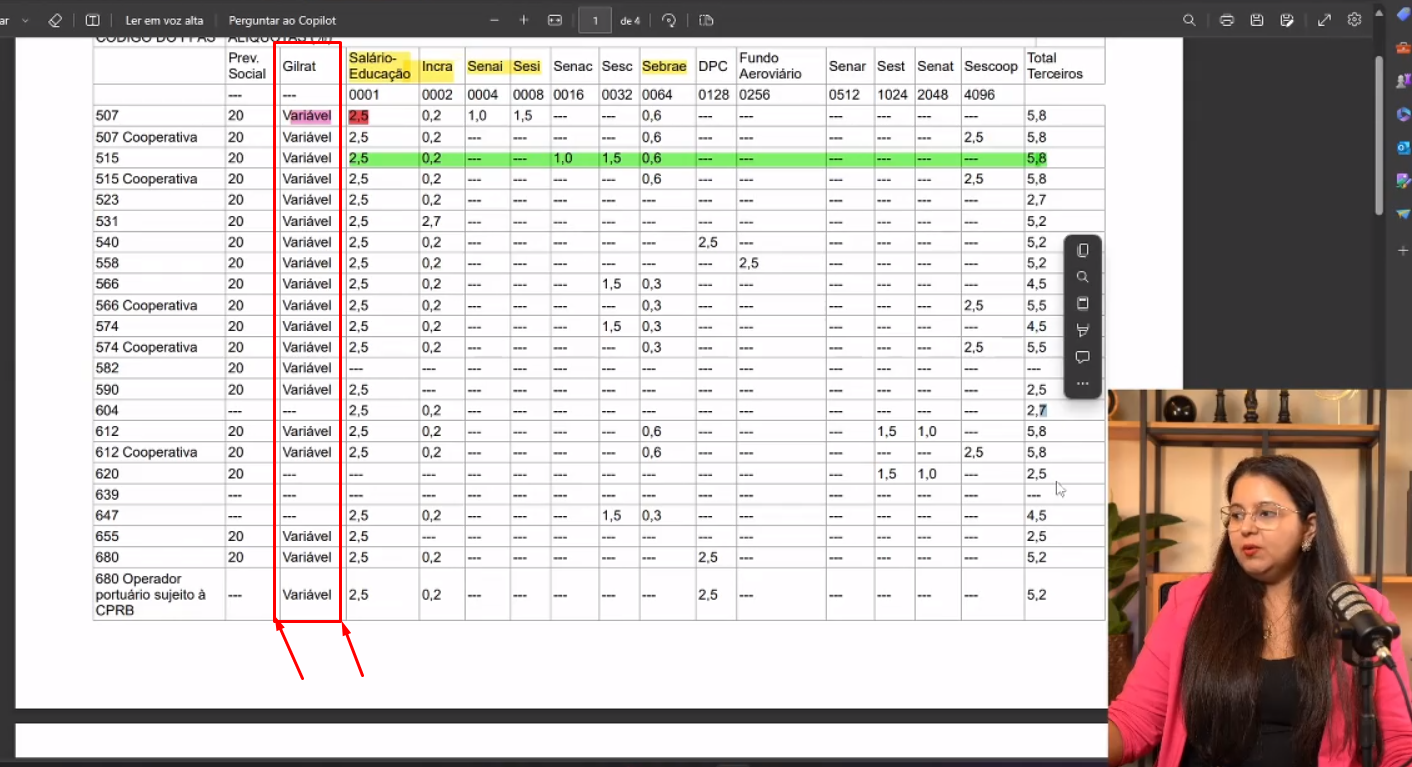Search selected text from the floating mini toolbar

coord(1082,277)
